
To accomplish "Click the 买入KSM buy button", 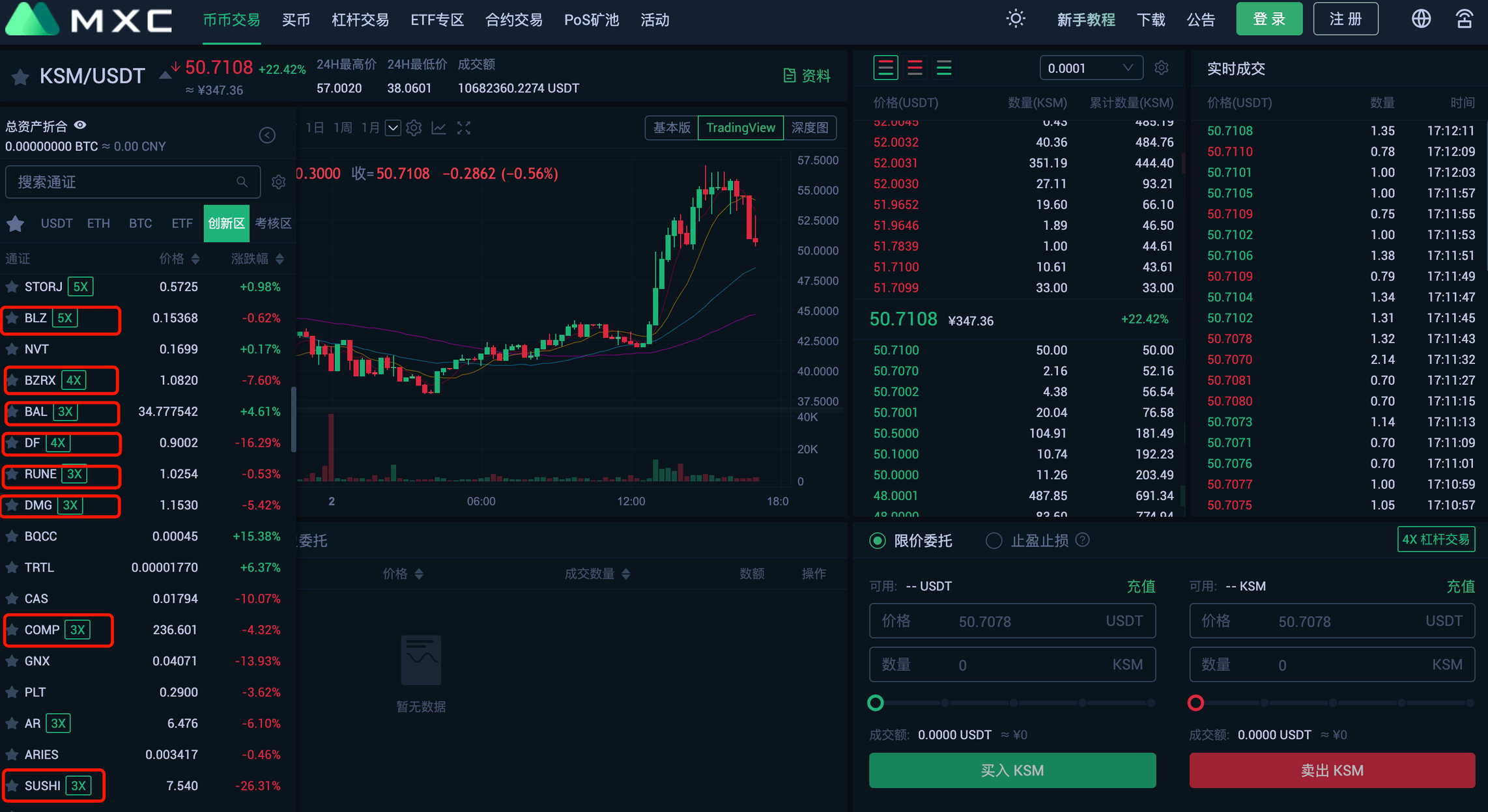I will click(x=1013, y=771).
